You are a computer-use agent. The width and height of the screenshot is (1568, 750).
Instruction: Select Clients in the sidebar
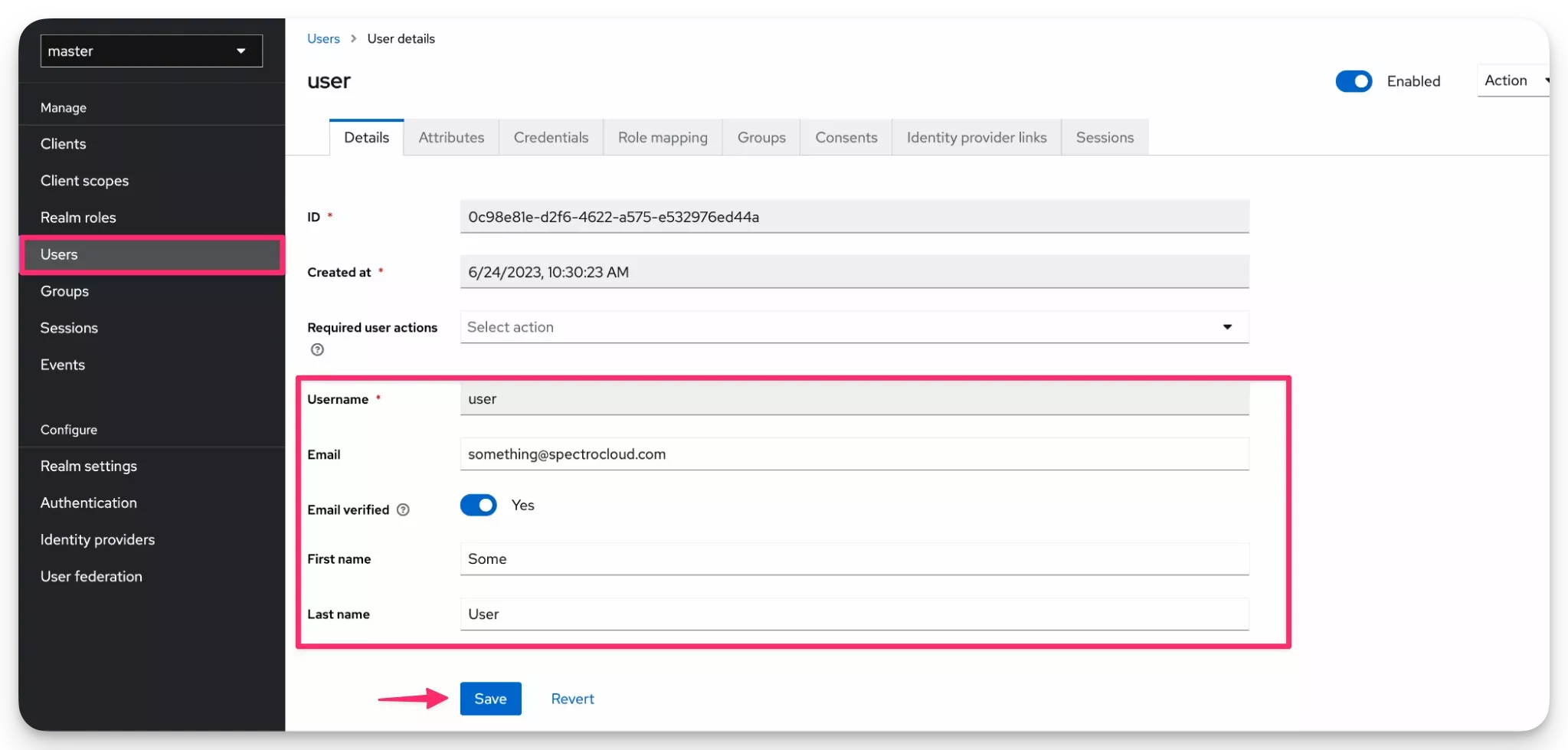click(63, 143)
